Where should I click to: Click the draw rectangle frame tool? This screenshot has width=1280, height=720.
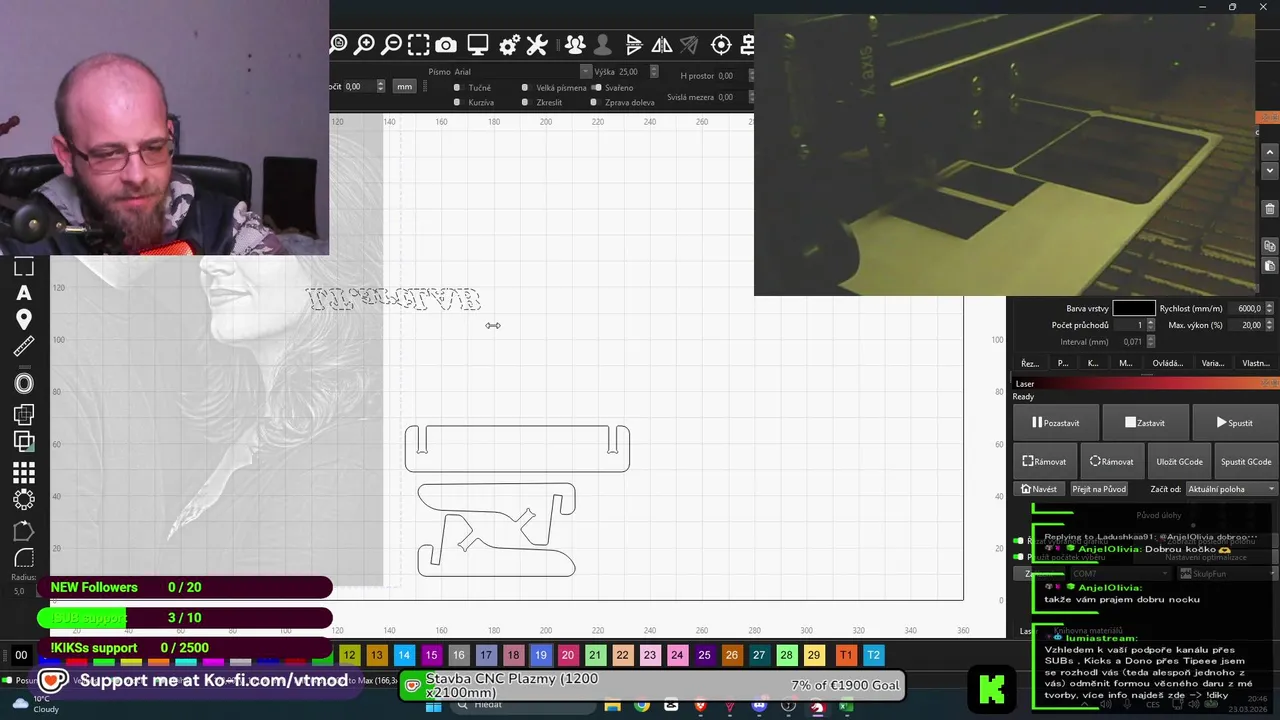24,267
